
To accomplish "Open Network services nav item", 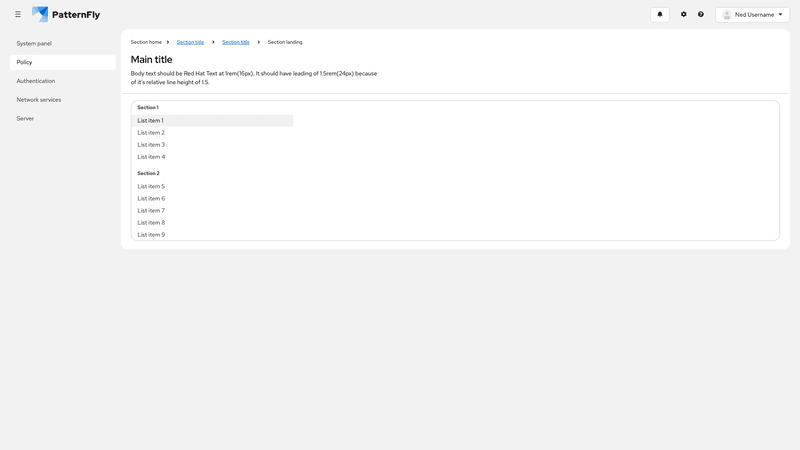I will point(39,100).
